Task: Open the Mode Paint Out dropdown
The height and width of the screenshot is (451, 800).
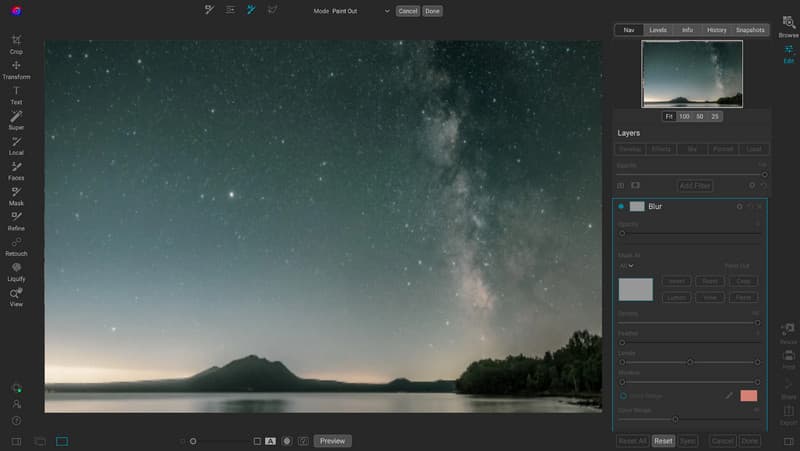Action: pos(352,11)
